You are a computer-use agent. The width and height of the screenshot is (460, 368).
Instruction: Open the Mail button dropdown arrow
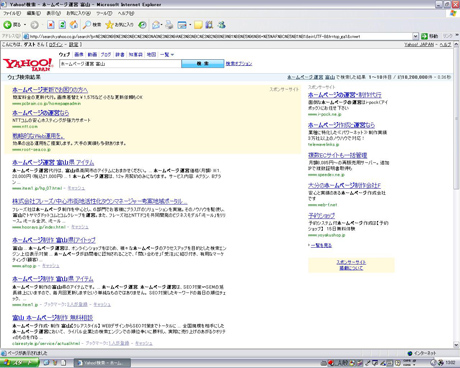[x=162, y=25]
